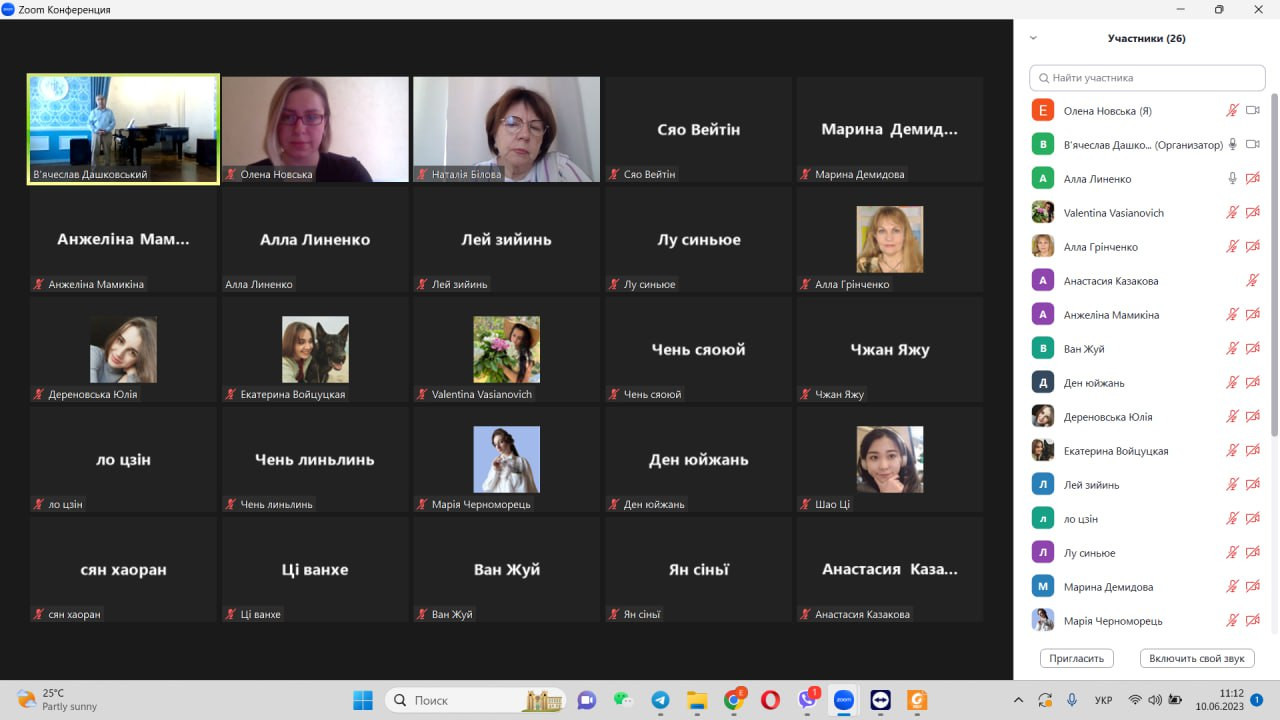
Task: Click crossed-out camera icon in Дереновська Юлія list row
Action: [x=1252, y=417]
